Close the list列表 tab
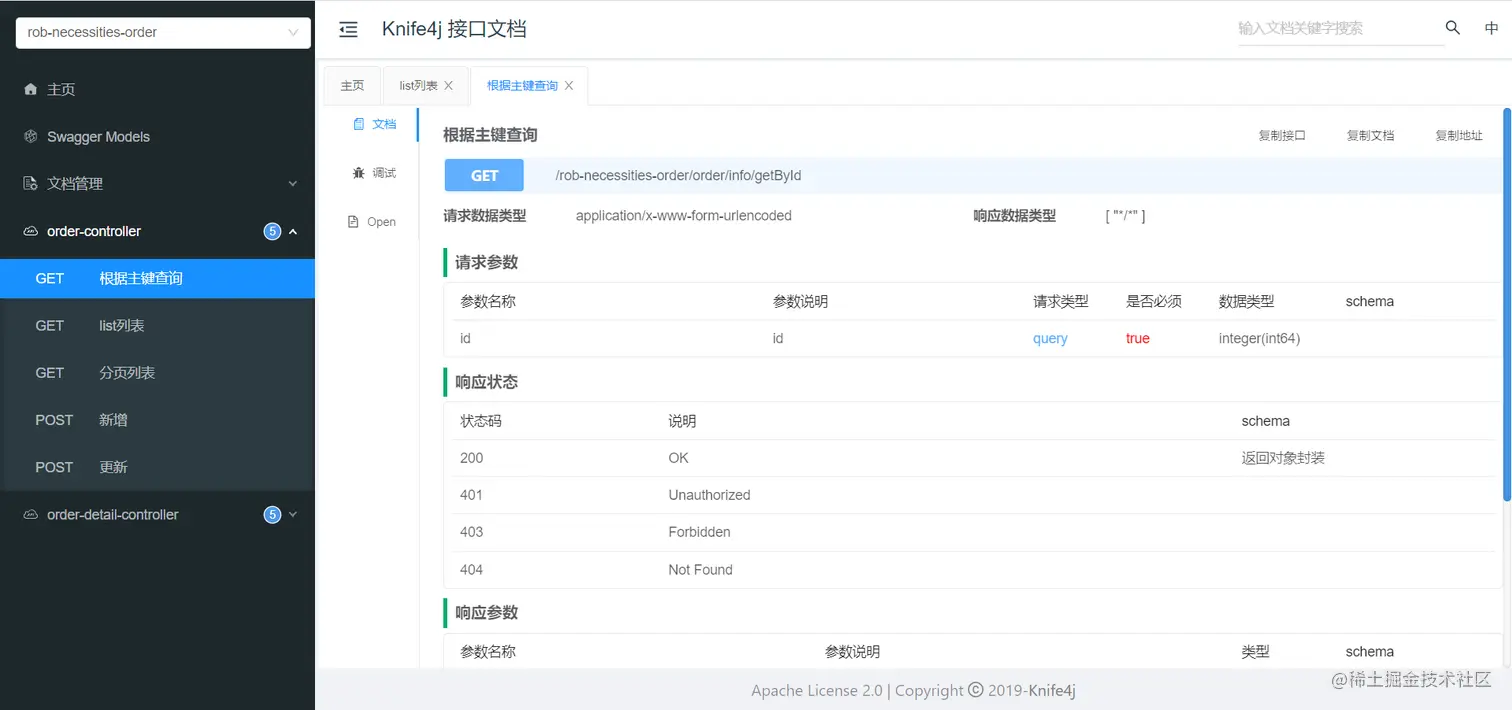This screenshot has width=1512, height=710. pos(448,86)
